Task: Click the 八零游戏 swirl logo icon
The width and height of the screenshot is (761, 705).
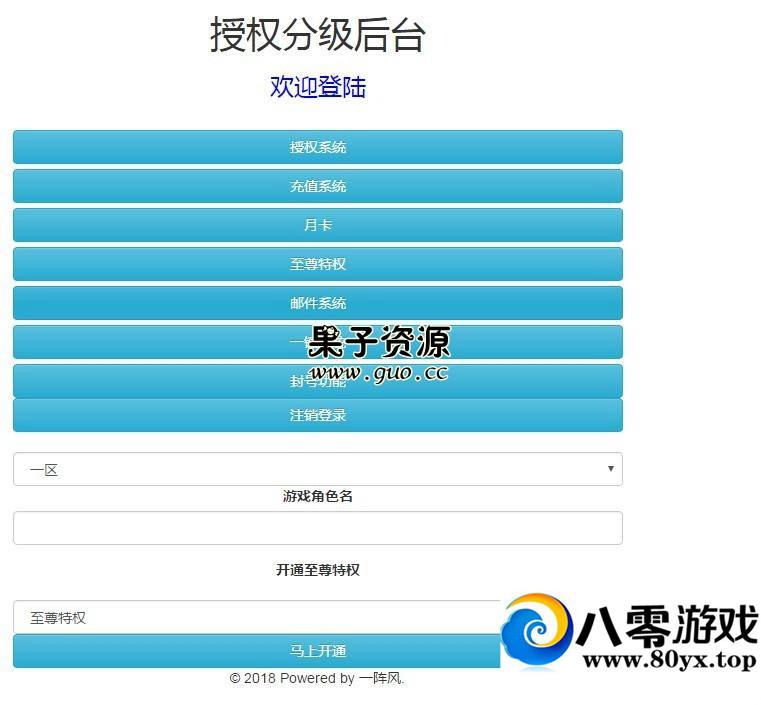Action: coord(536,630)
